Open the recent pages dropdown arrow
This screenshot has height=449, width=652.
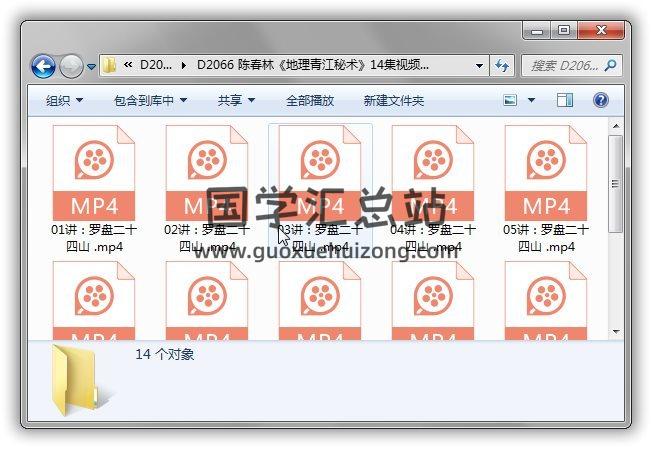tap(91, 67)
